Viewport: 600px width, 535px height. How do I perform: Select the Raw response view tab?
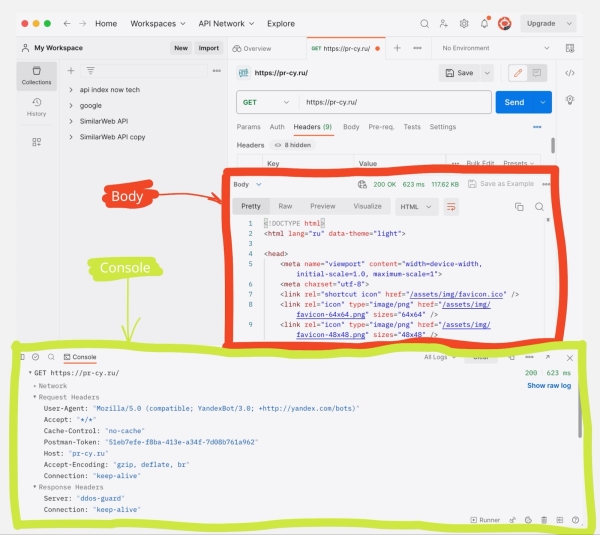point(285,206)
